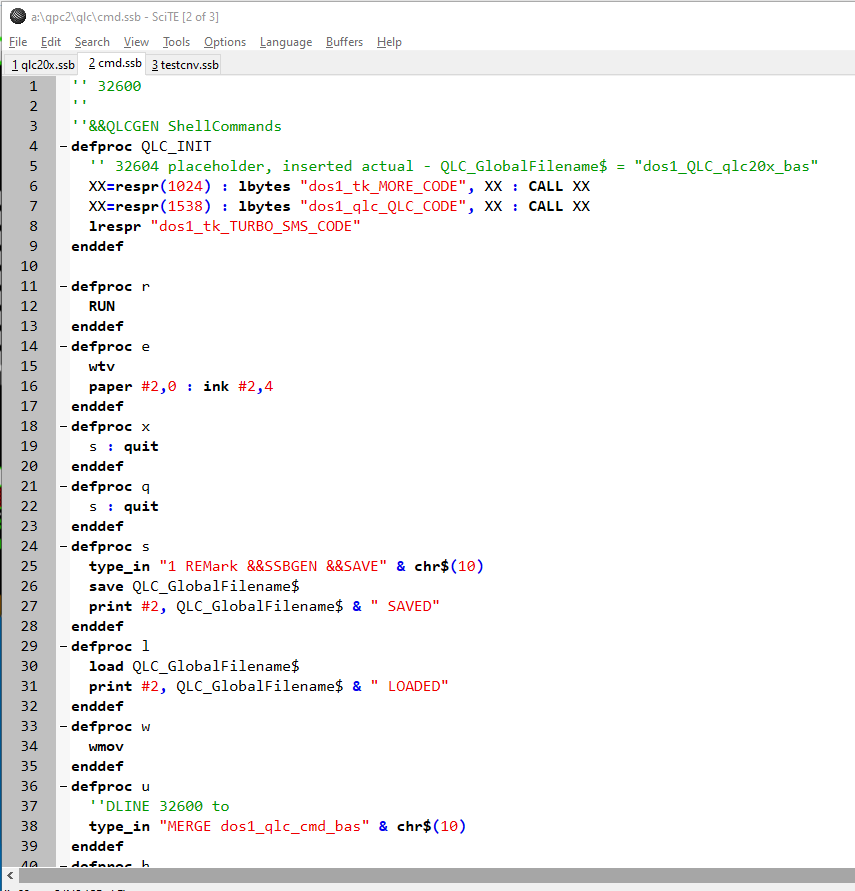The height and width of the screenshot is (891, 855).
Task: Click line number 39 in the margin
Action: tap(29, 847)
